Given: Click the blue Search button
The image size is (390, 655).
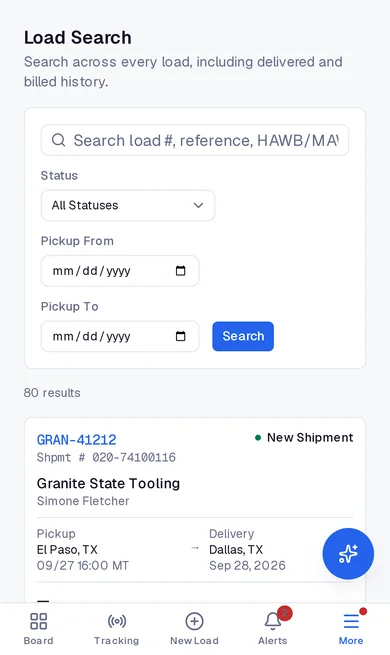Looking at the screenshot, I should (243, 336).
